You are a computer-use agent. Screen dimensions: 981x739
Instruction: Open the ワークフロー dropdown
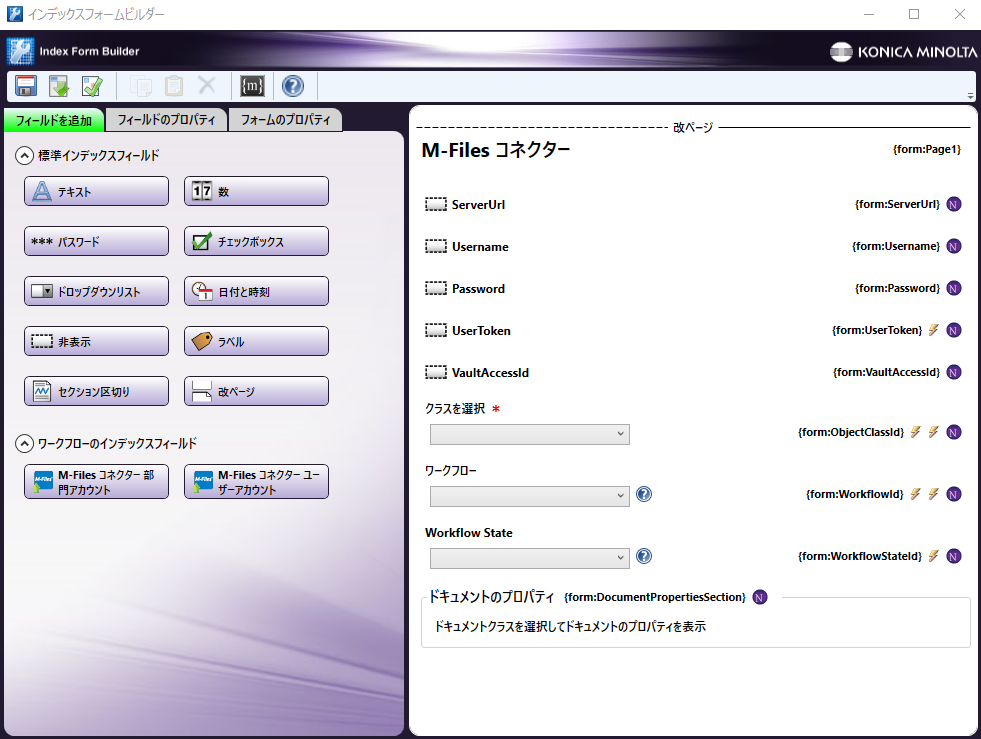[x=529, y=496]
